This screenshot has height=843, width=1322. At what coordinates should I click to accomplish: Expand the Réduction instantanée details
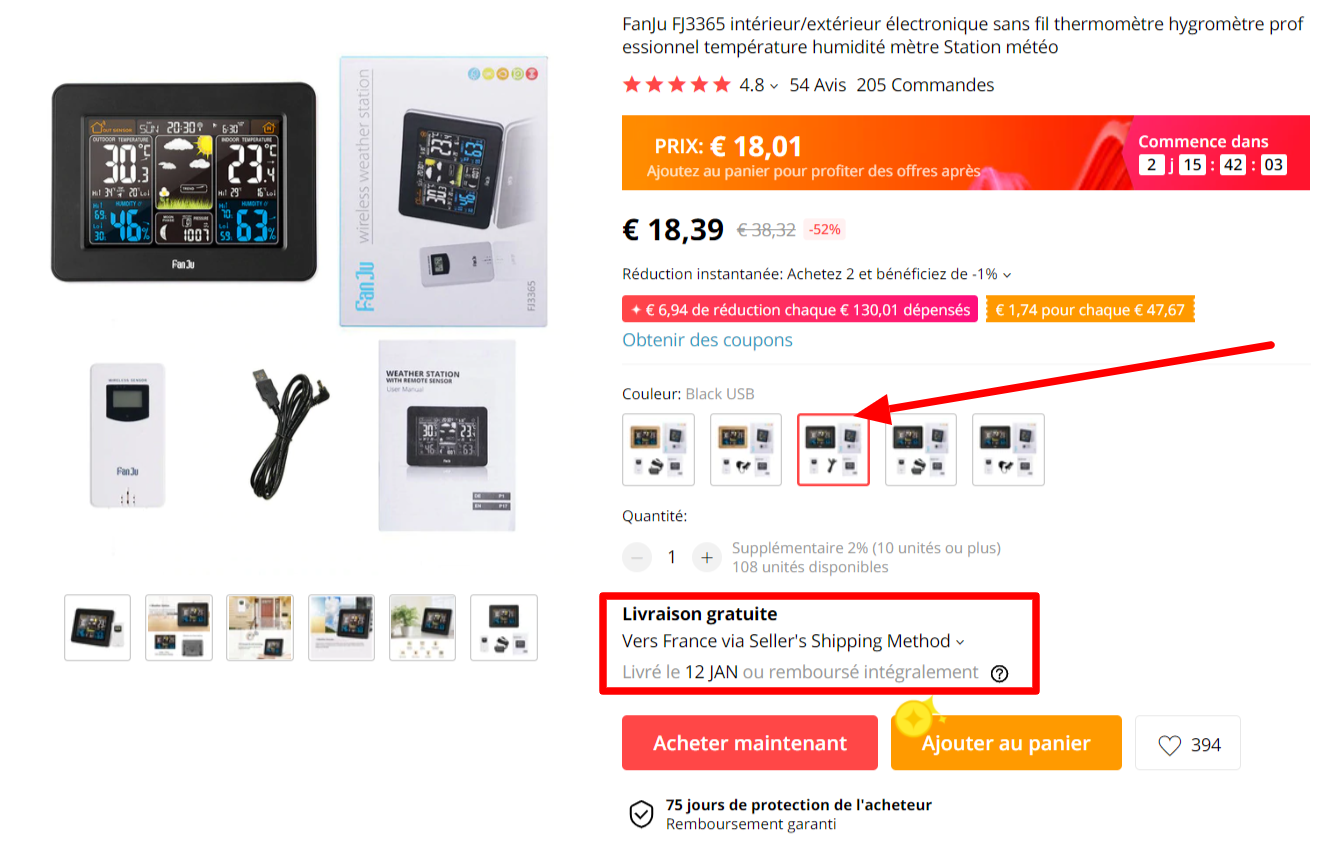click(x=1007, y=275)
